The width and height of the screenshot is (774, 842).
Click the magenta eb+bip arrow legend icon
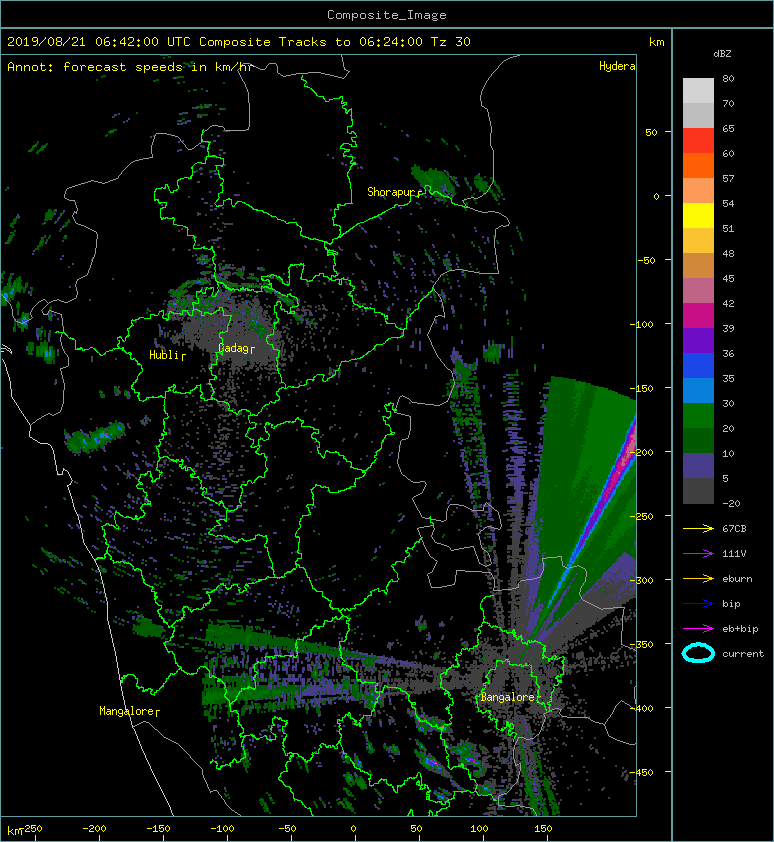click(x=698, y=628)
